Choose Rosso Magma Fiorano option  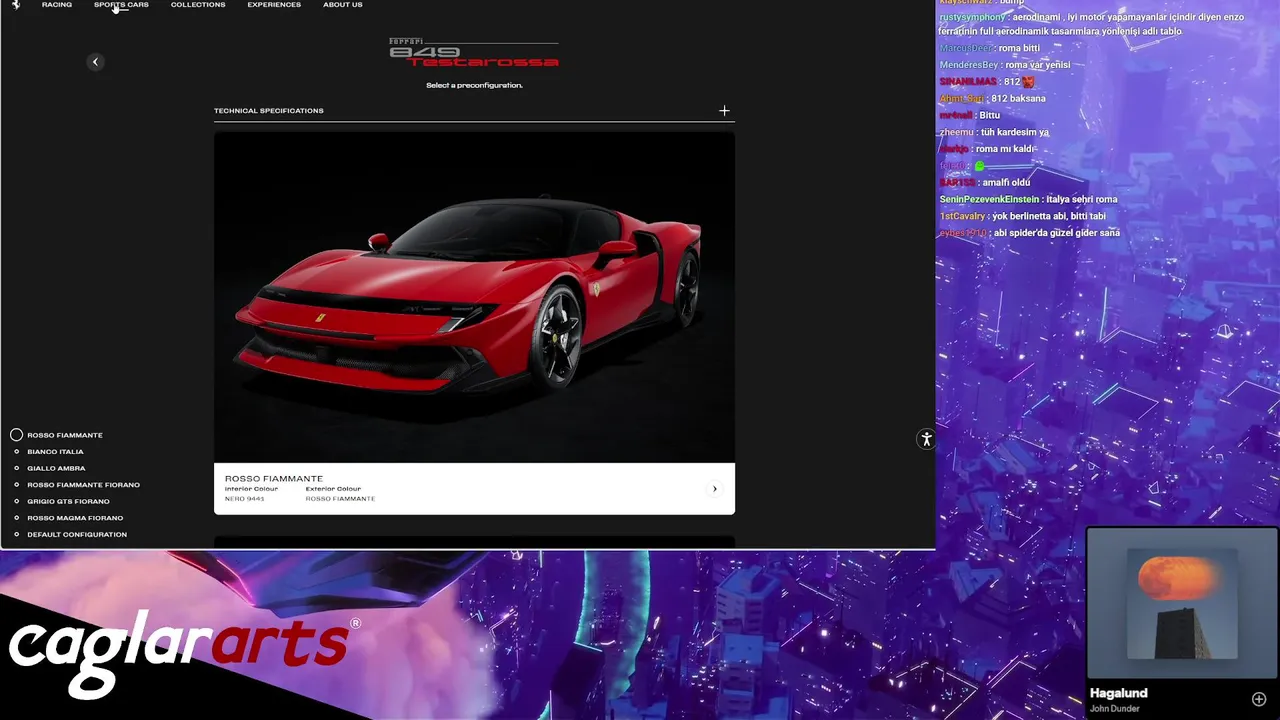point(75,518)
